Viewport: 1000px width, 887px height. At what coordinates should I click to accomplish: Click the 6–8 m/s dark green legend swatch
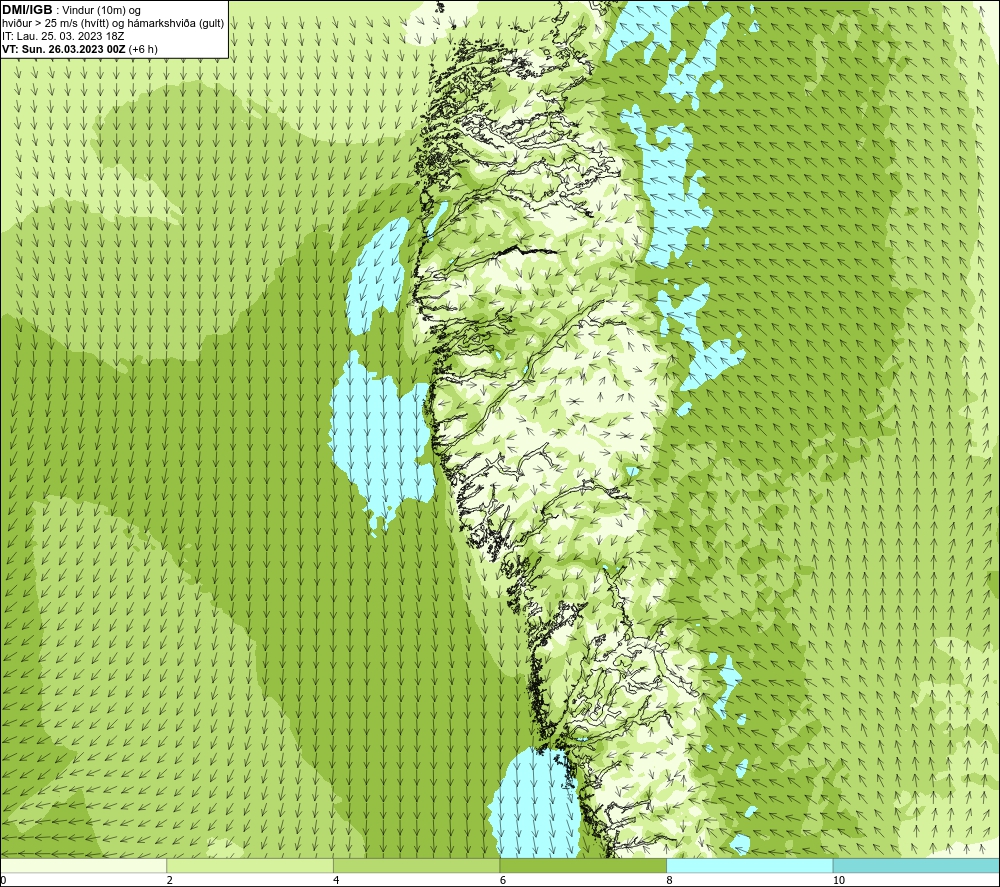[x=583, y=865]
